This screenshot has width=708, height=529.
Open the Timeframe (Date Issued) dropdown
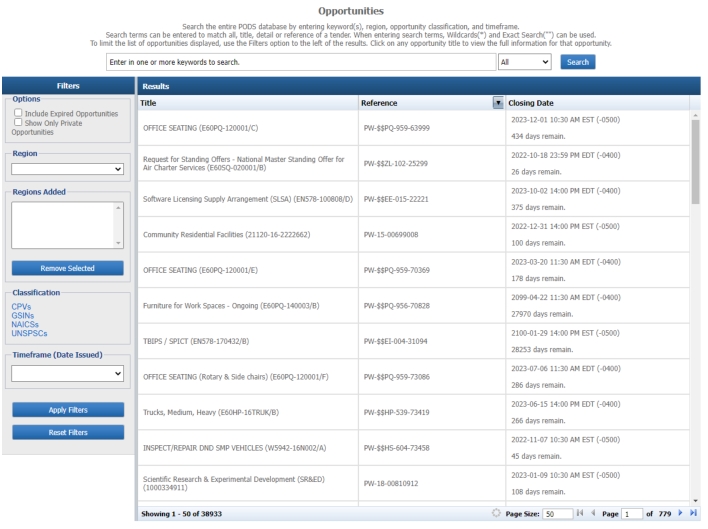click(x=67, y=374)
